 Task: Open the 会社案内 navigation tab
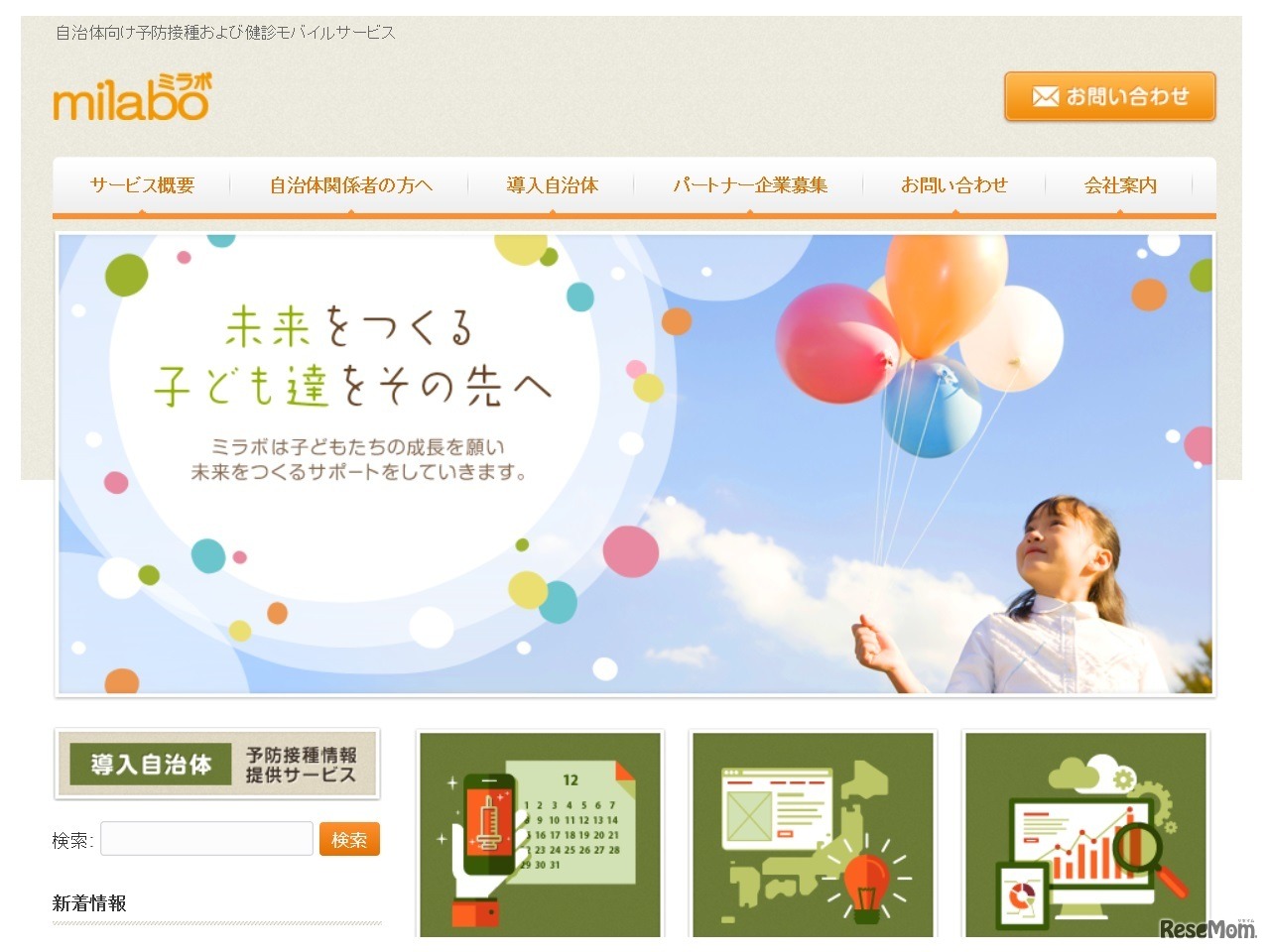click(x=1120, y=185)
